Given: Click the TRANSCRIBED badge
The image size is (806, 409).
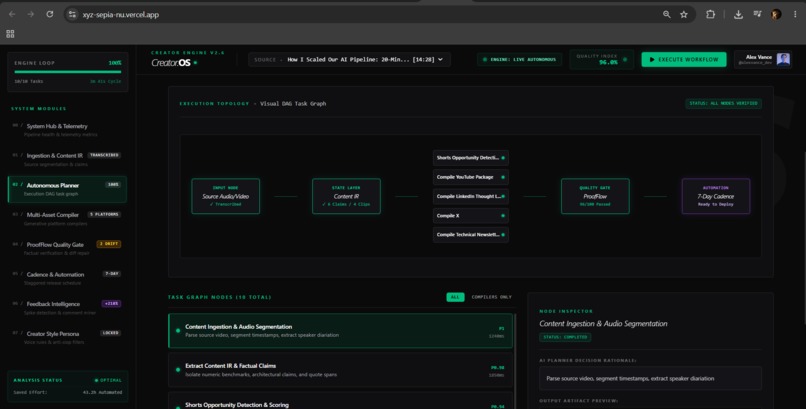Looking at the screenshot, I should (x=104, y=155).
